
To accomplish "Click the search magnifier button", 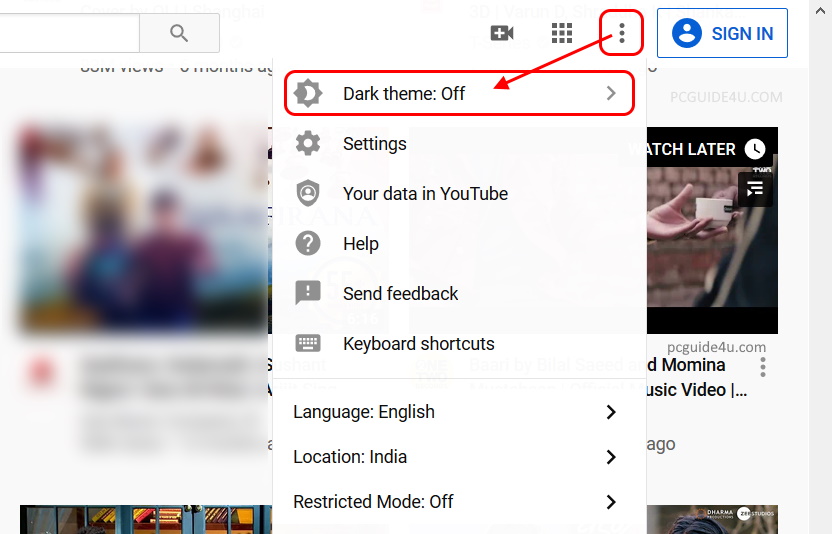I will pyautogui.click(x=179, y=34).
